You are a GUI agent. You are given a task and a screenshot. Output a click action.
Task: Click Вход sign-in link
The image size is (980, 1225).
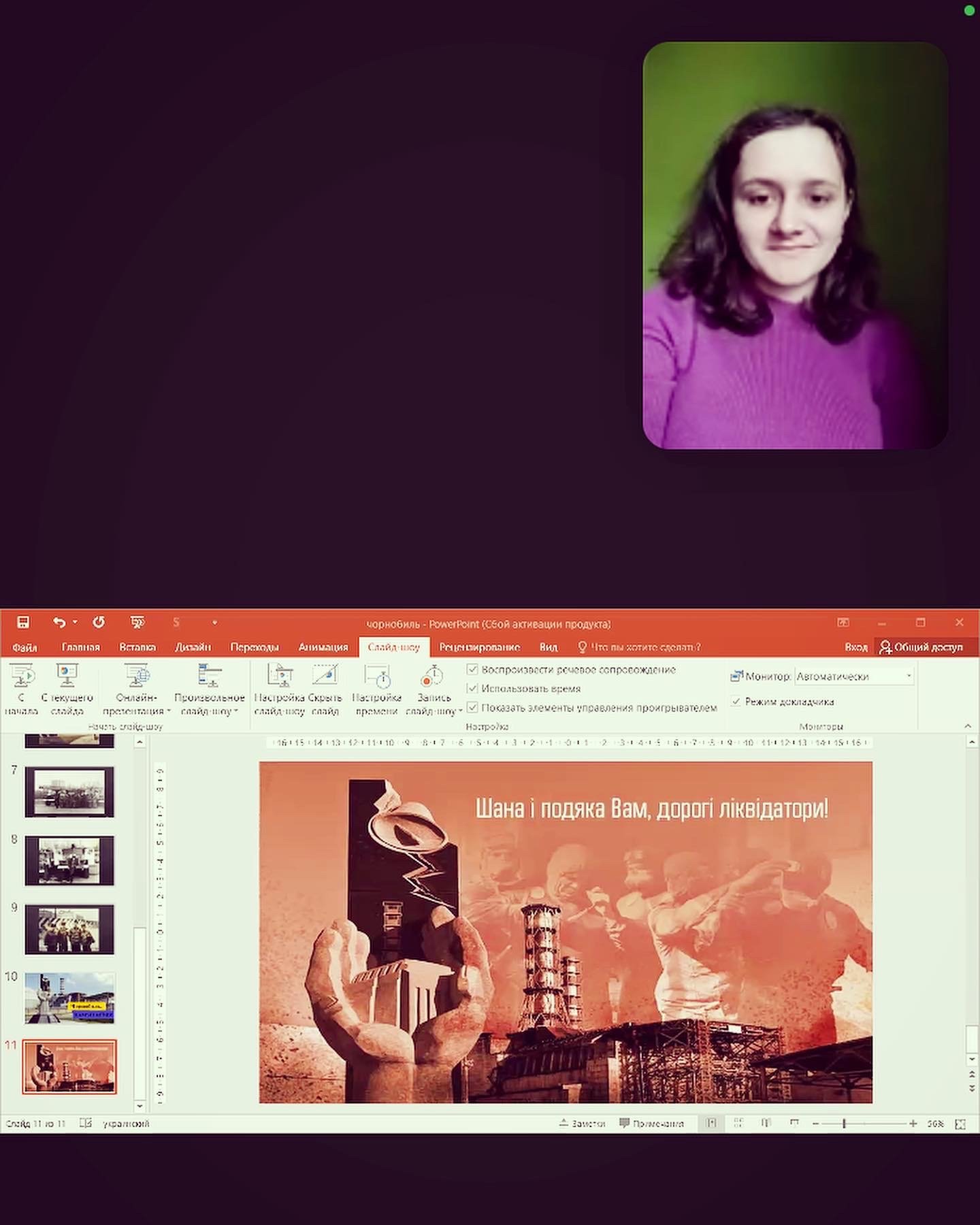856,647
